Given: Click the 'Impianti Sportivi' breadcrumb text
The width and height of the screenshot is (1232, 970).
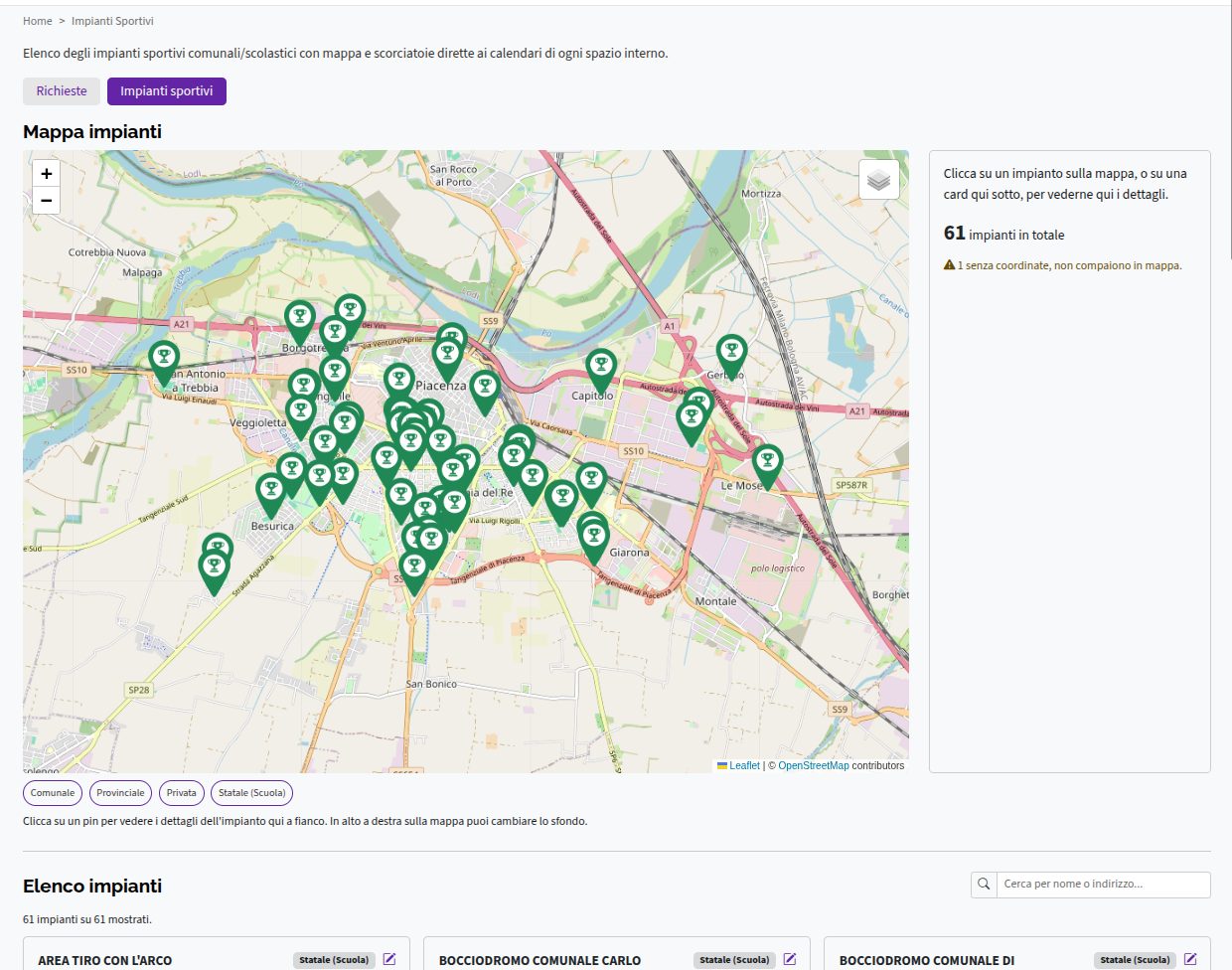Looking at the screenshot, I should pyautogui.click(x=112, y=21).
